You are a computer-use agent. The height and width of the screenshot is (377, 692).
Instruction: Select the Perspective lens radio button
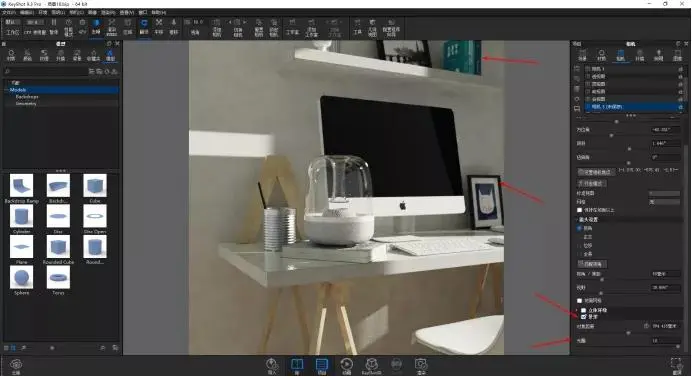click(579, 228)
